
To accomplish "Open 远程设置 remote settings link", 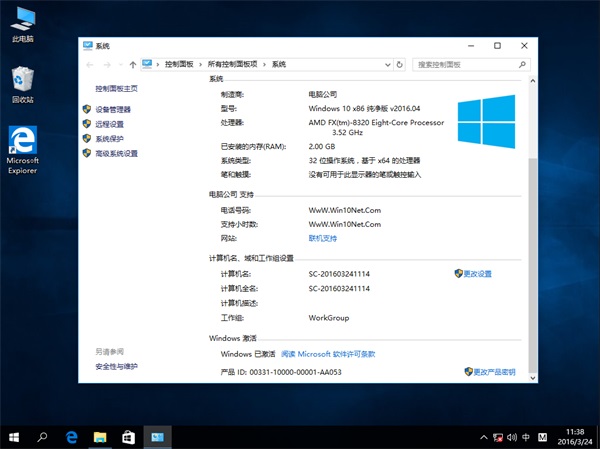I will [109, 124].
